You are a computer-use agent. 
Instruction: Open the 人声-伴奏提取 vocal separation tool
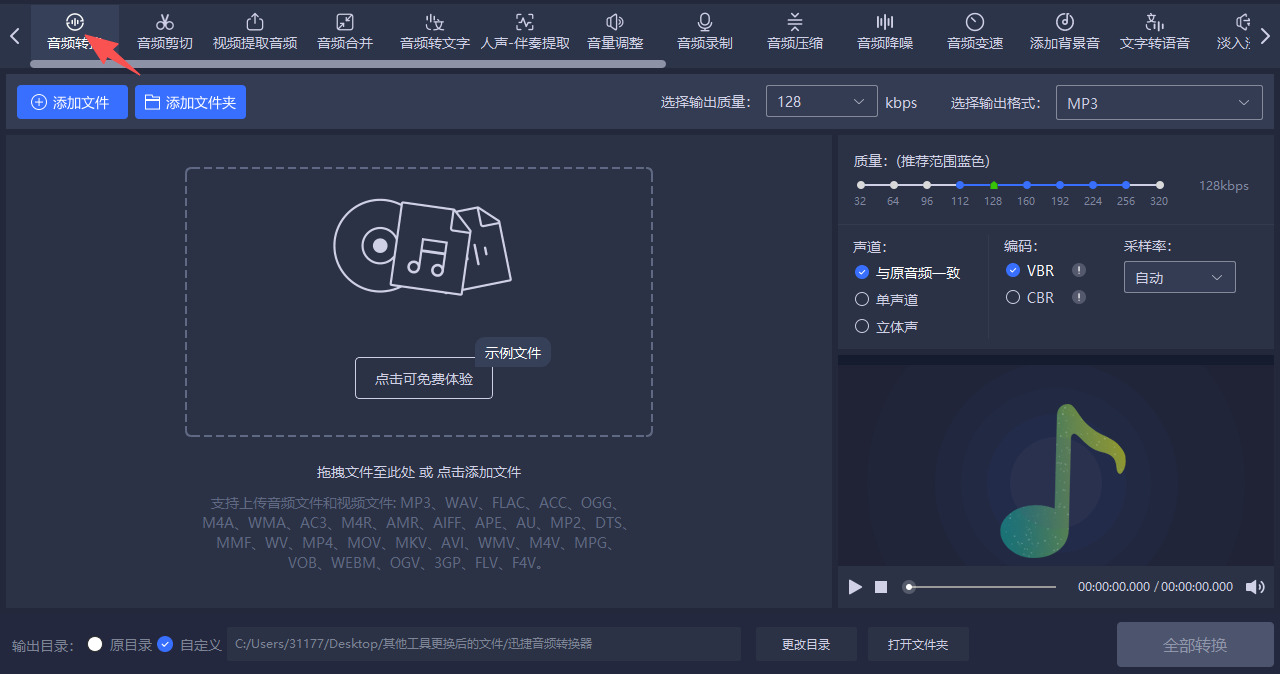coord(524,31)
